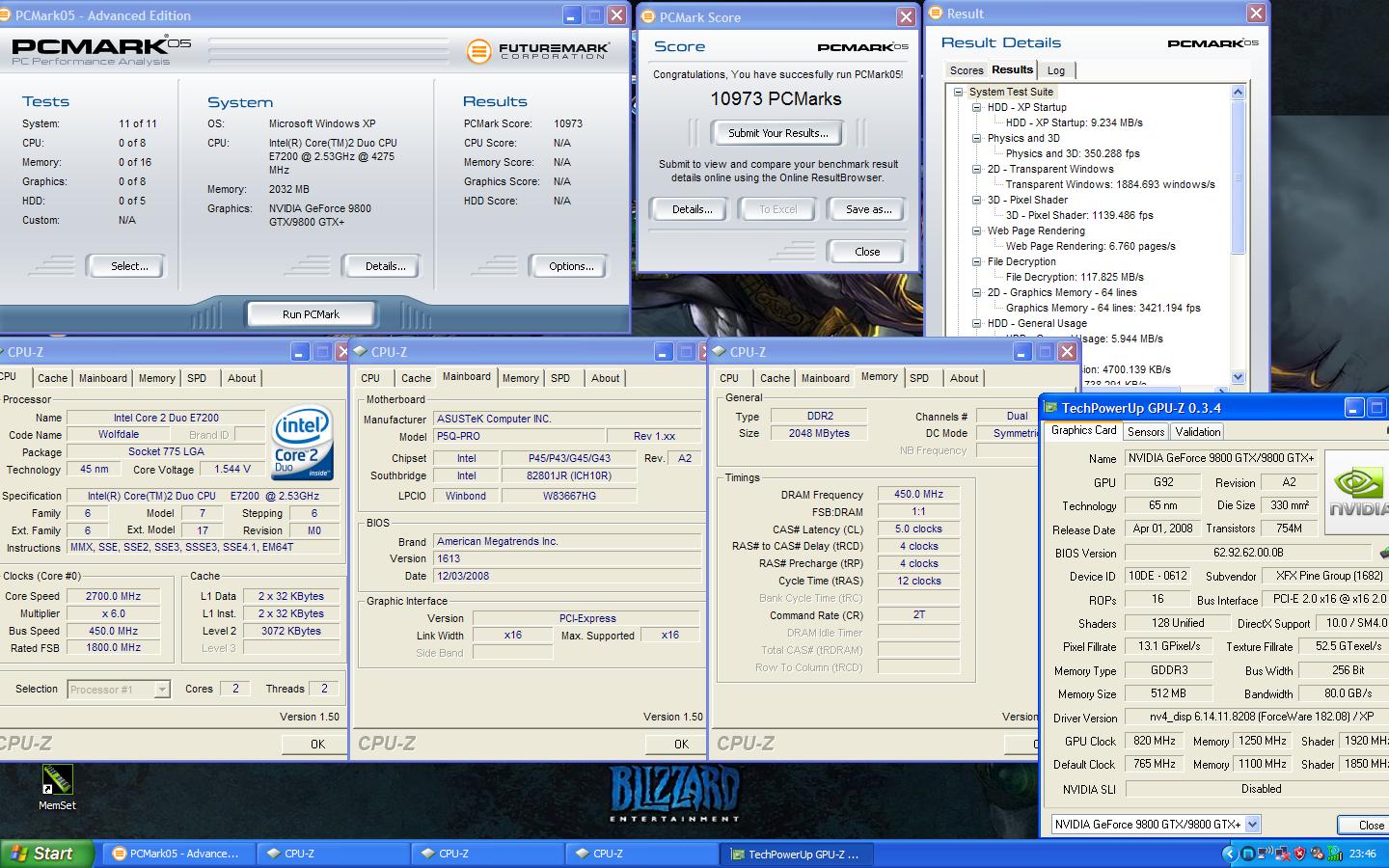1389x868 pixels.
Task: Click the 23:46 taskbar clock
Action: tap(1363, 854)
